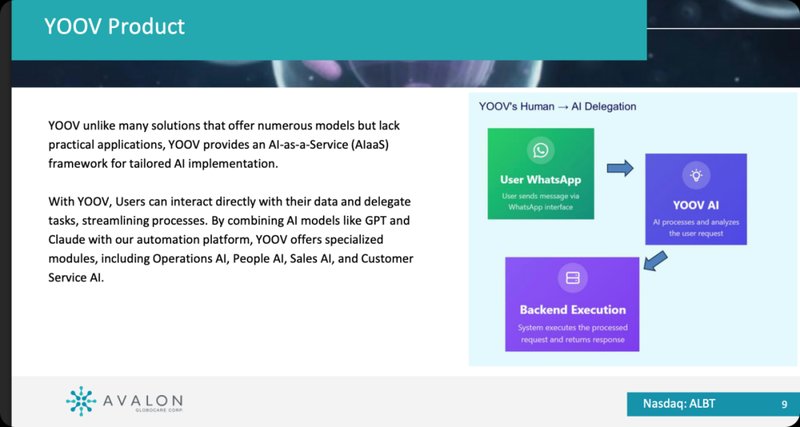Image resolution: width=800 pixels, height=427 pixels.
Task: Click the paragraph starting "With YOOV, Users"
Action: tap(230, 240)
